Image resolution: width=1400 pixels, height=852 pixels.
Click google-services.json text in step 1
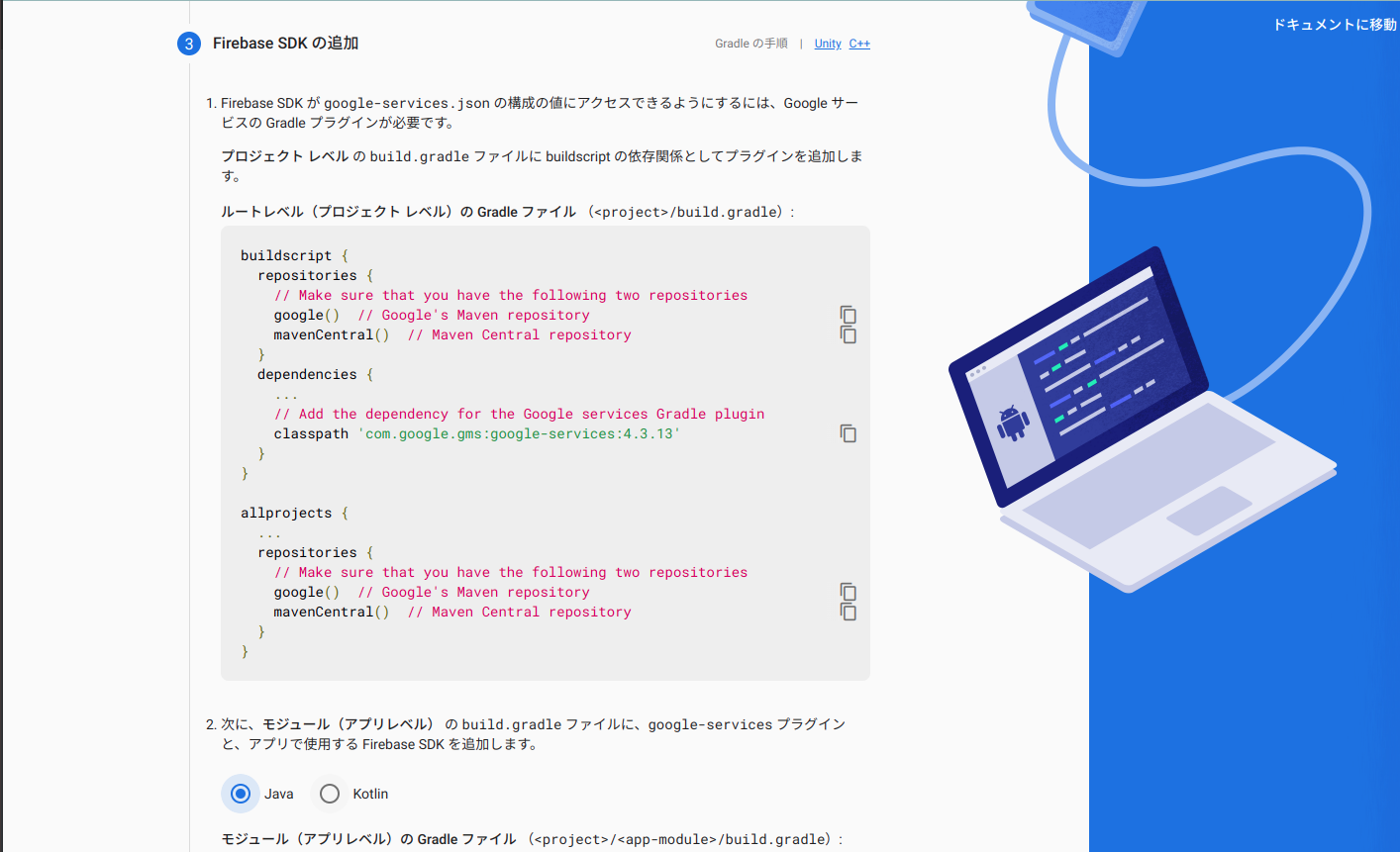click(x=407, y=103)
